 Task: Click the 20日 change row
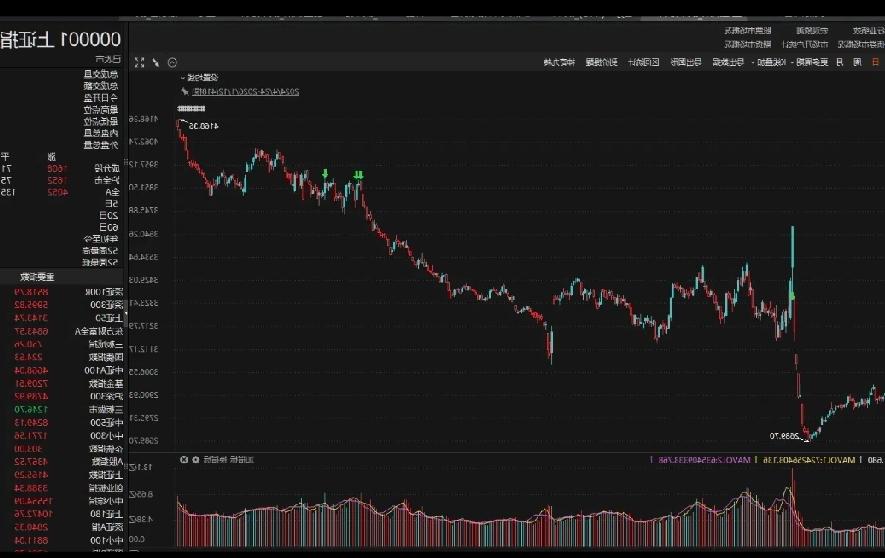tap(61, 216)
